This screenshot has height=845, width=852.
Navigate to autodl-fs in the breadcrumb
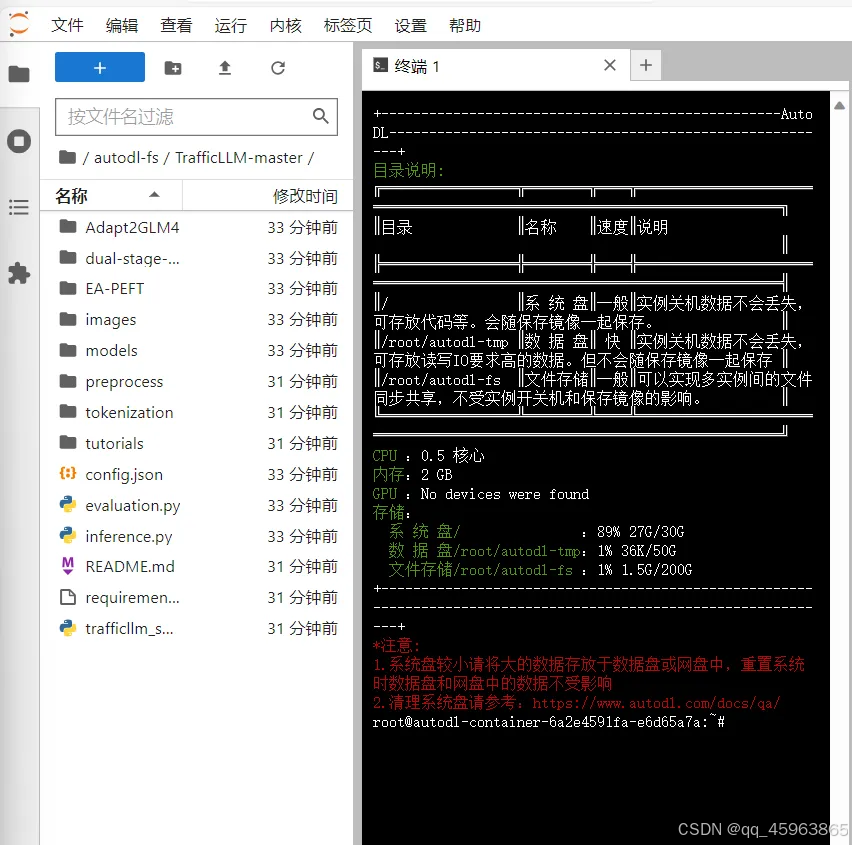(126, 158)
